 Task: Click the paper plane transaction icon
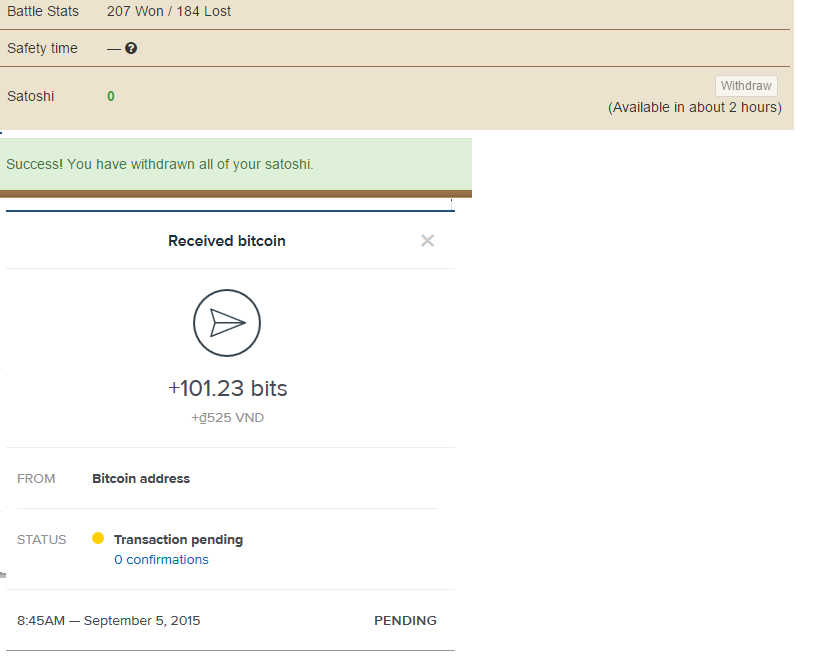227,322
